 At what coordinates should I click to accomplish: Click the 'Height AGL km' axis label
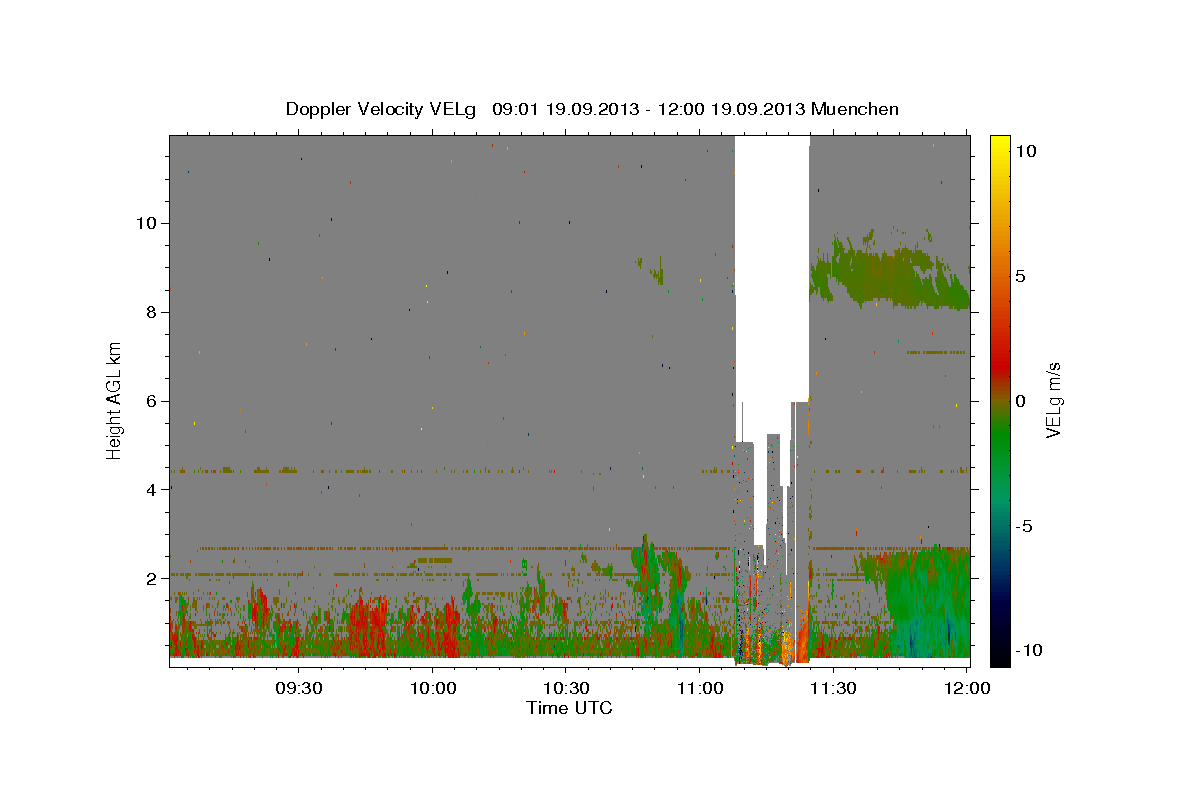click(115, 399)
